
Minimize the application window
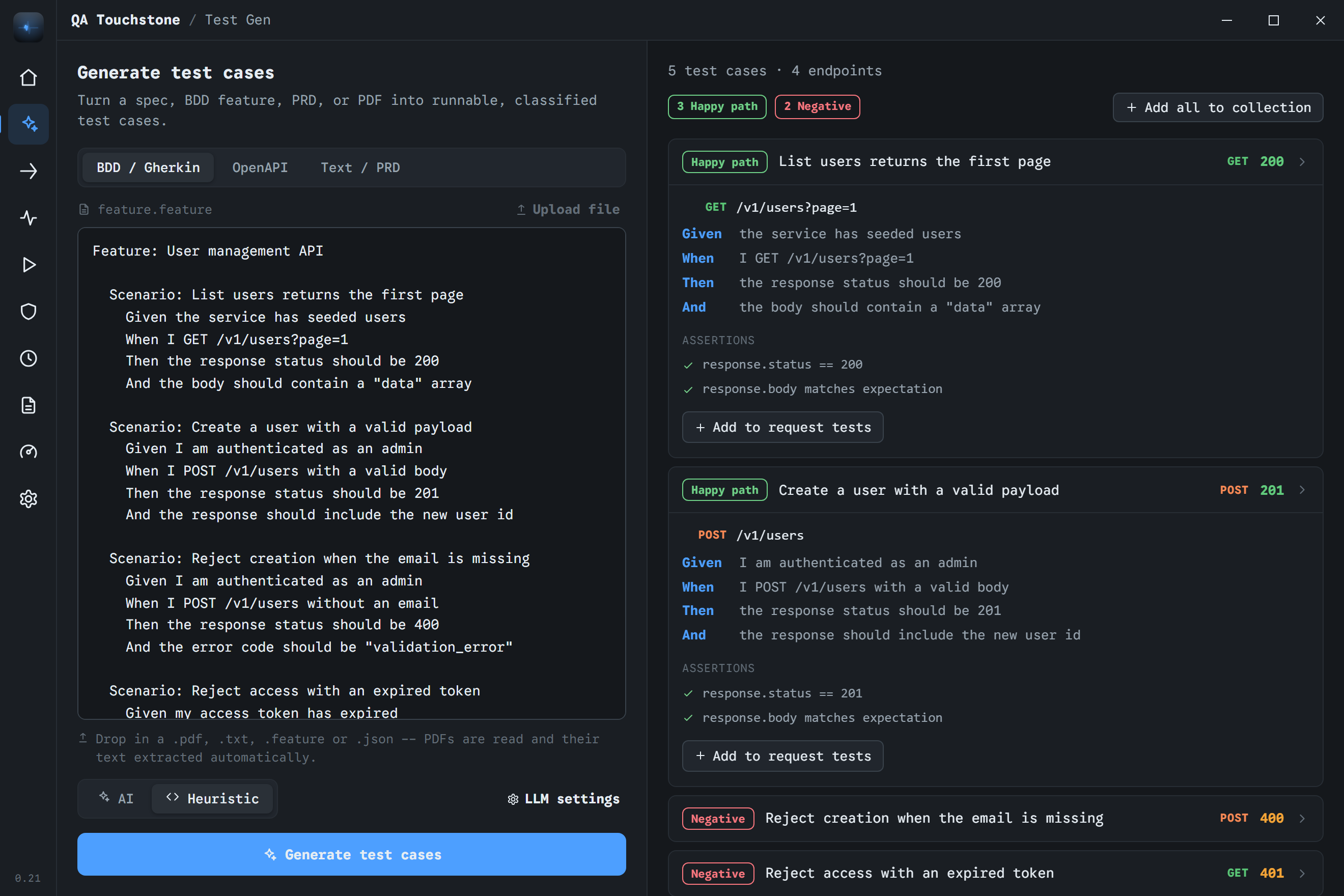(1227, 20)
